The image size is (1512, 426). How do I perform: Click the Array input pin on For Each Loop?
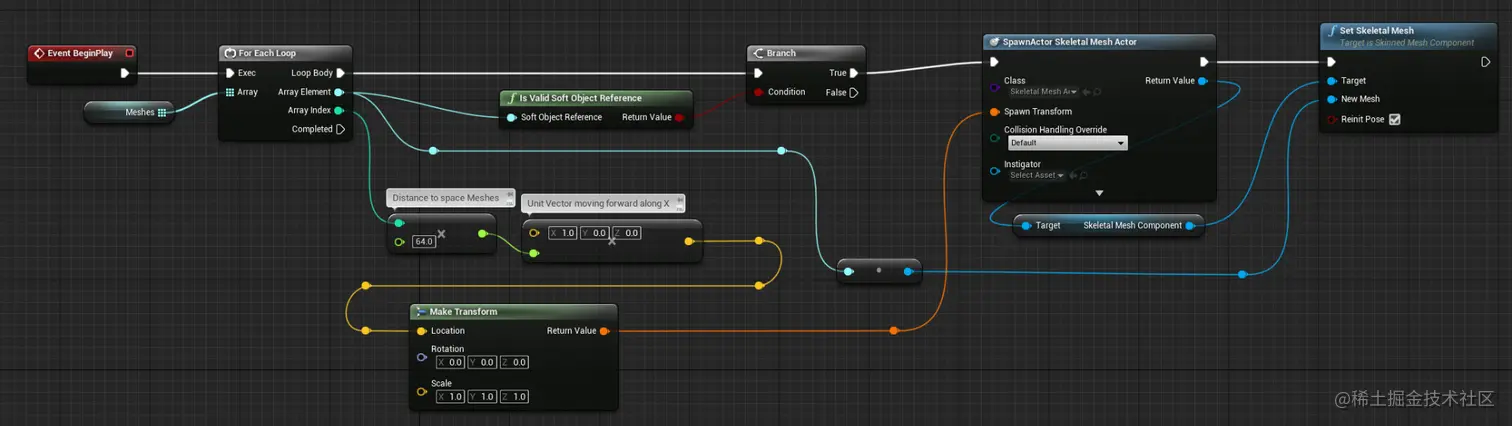click(x=230, y=92)
